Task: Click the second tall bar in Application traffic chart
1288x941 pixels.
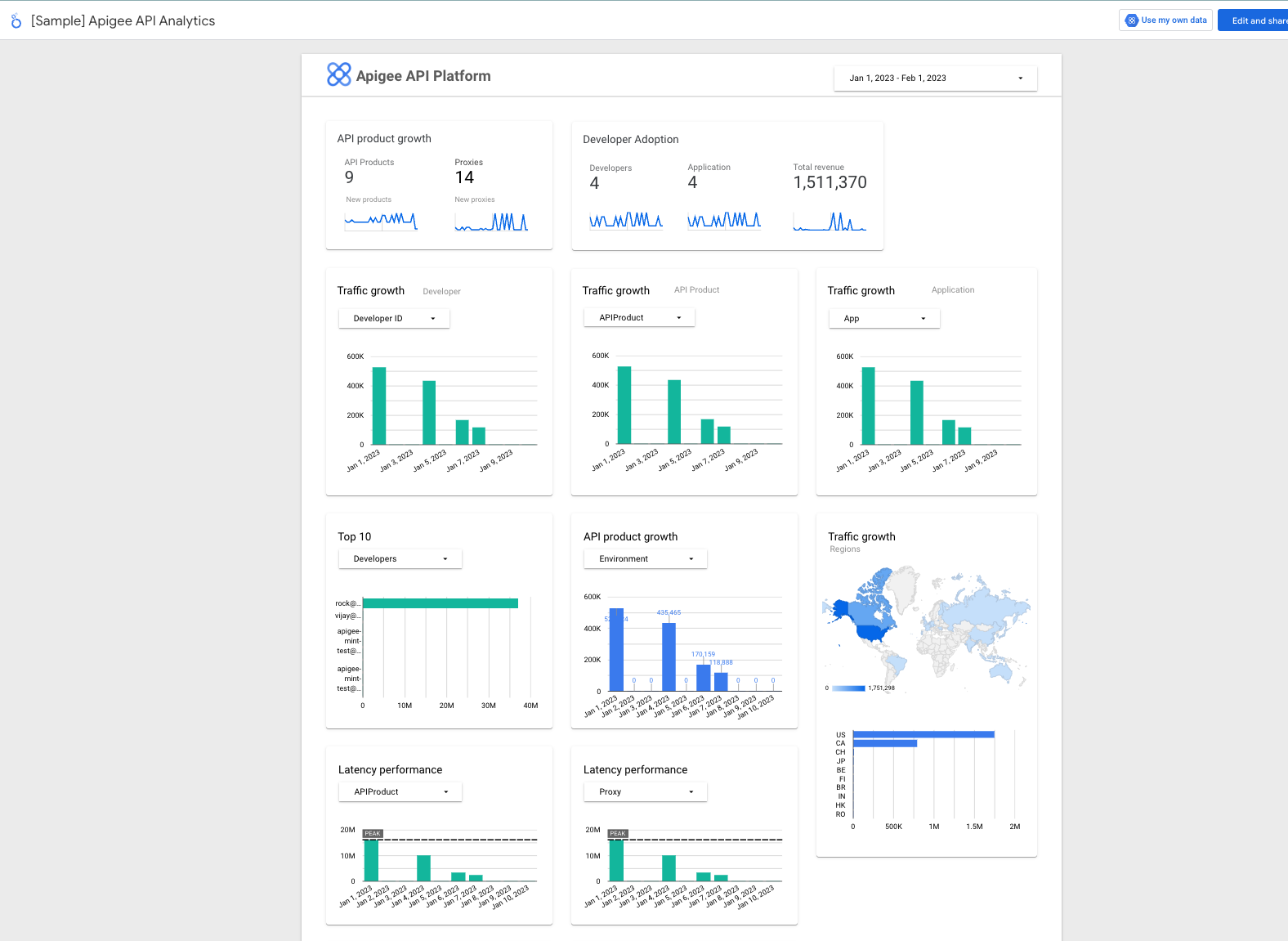Action: 917,413
